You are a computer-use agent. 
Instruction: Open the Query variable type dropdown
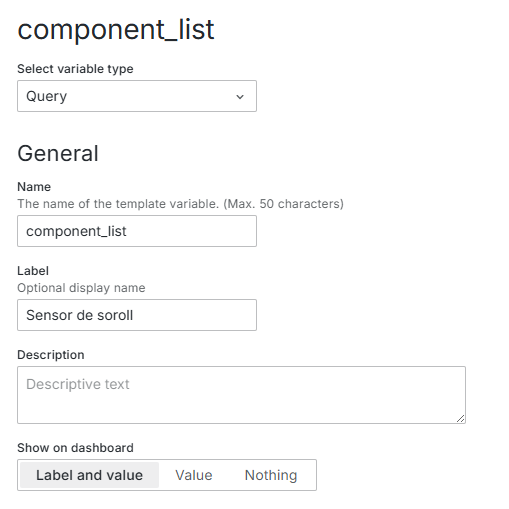pyautogui.click(x=137, y=96)
